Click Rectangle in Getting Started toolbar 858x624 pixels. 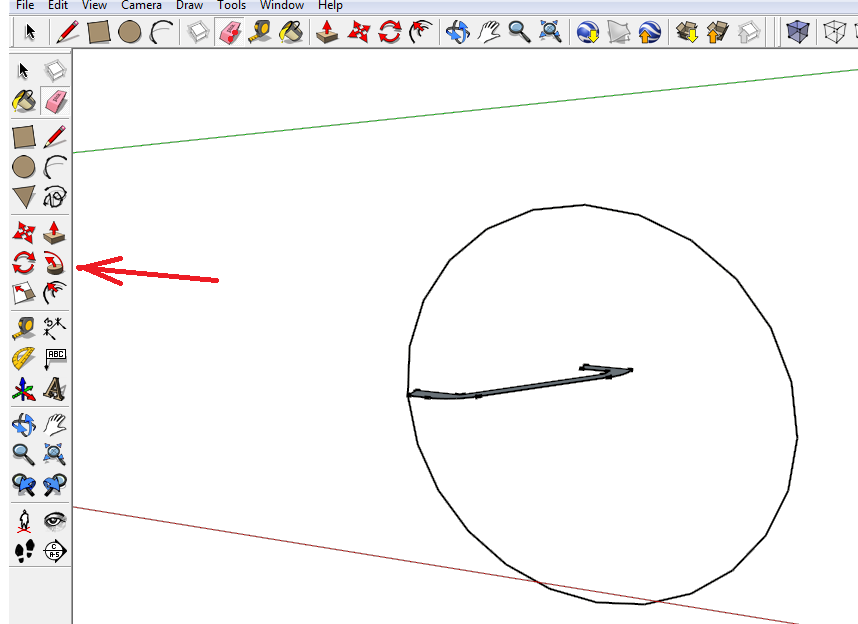(98, 32)
